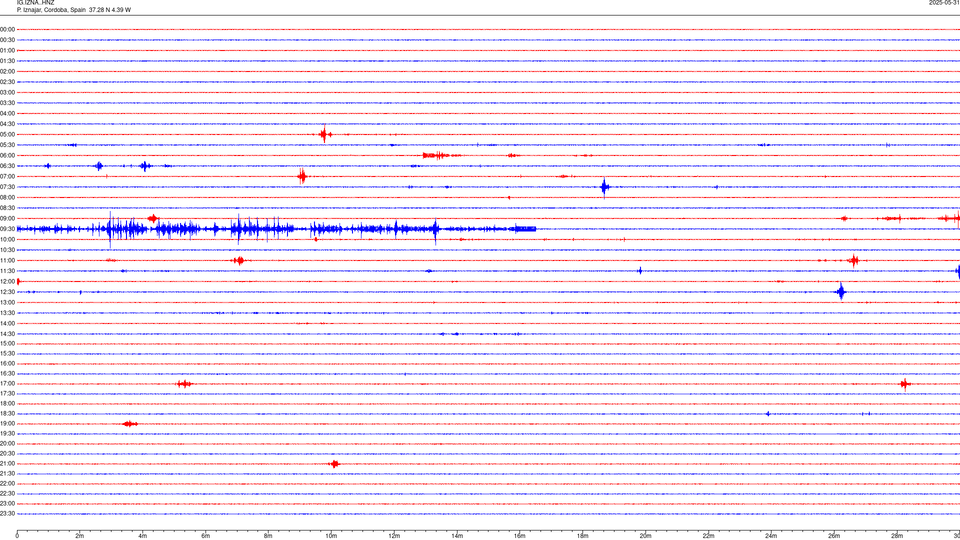Select the 13:00 trace time label
The image size is (960, 540).
tap(7, 302)
